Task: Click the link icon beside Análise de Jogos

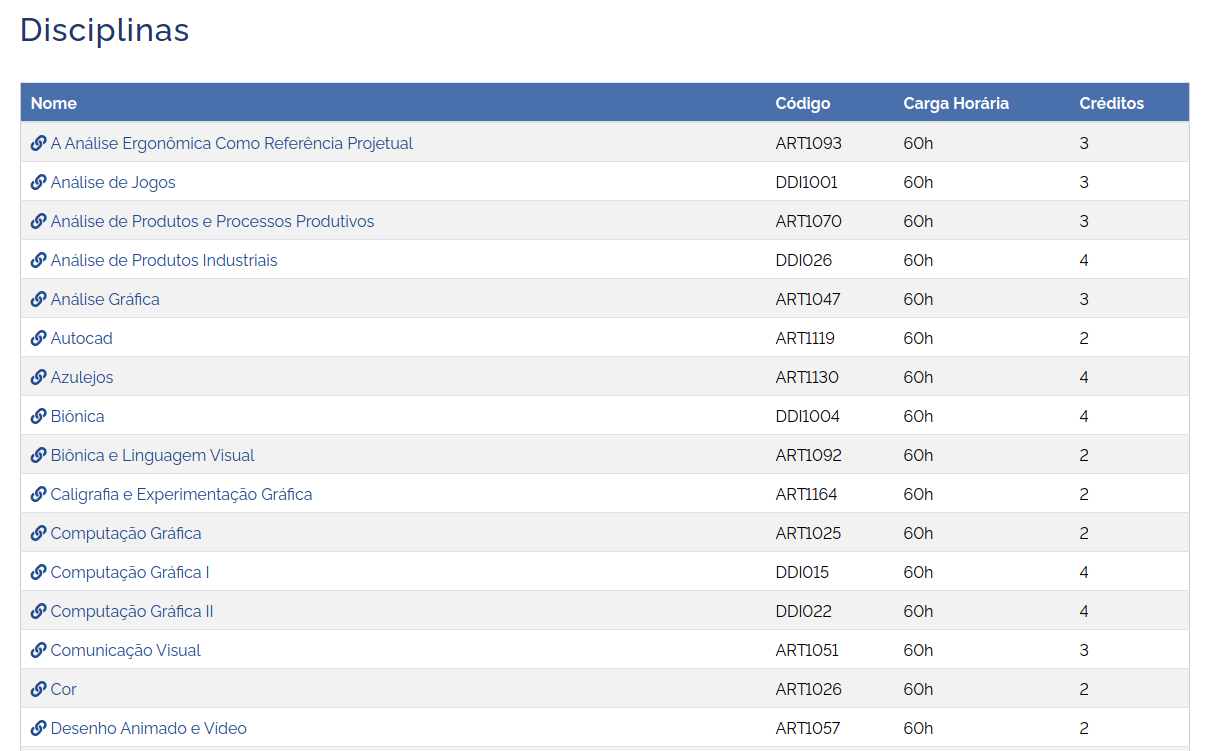Action: (39, 182)
